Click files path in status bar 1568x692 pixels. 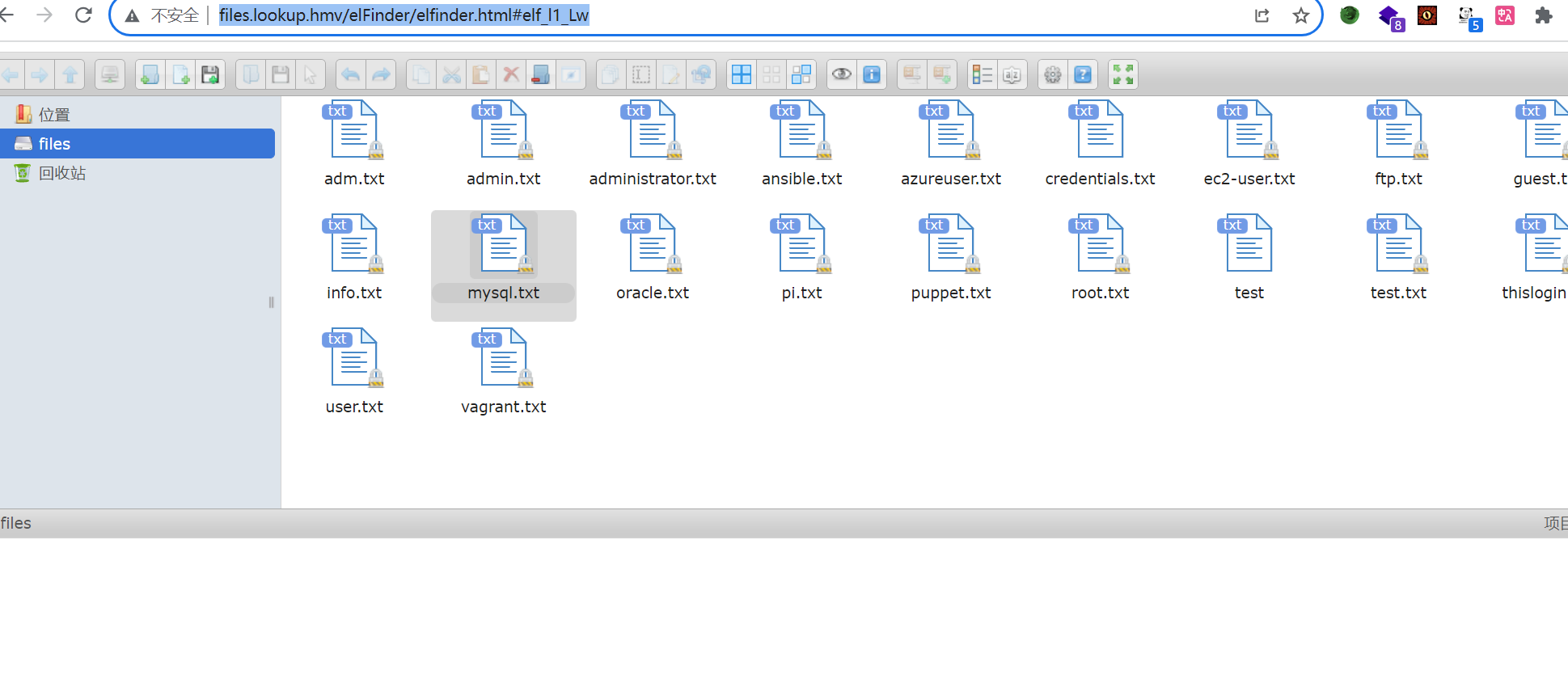coord(16,523)
